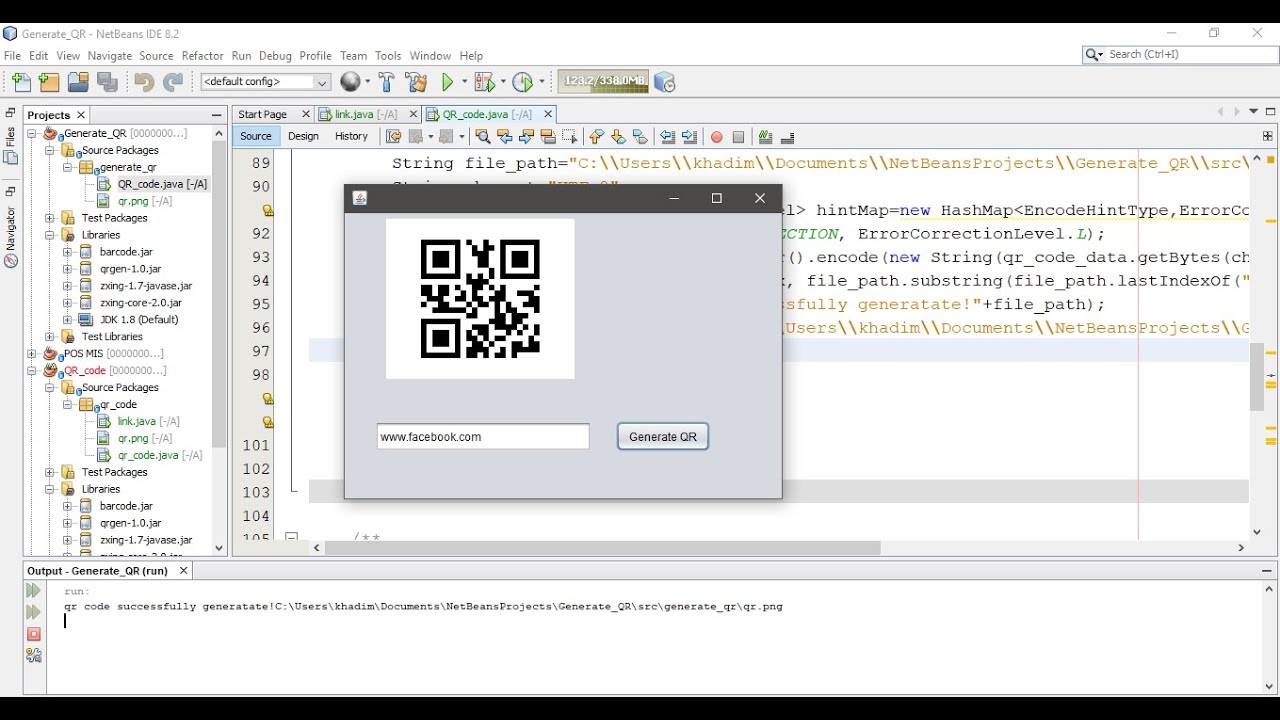
Task: Click the Find Selection magnifier icon
Action: 482,137
